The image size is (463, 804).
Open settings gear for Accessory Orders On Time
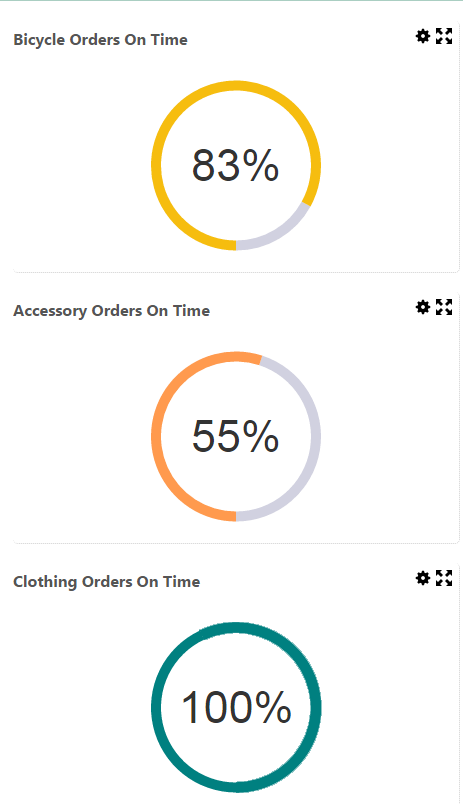(422, 307)
